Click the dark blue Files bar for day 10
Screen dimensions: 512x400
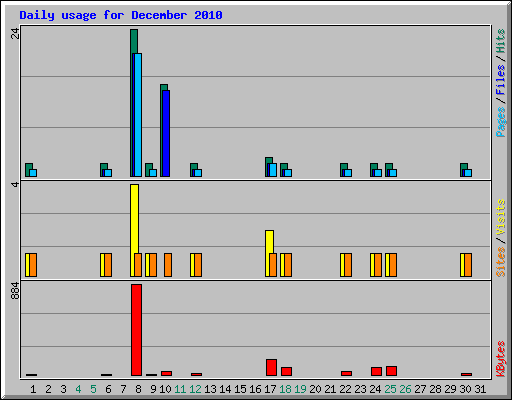pos(166,133)
